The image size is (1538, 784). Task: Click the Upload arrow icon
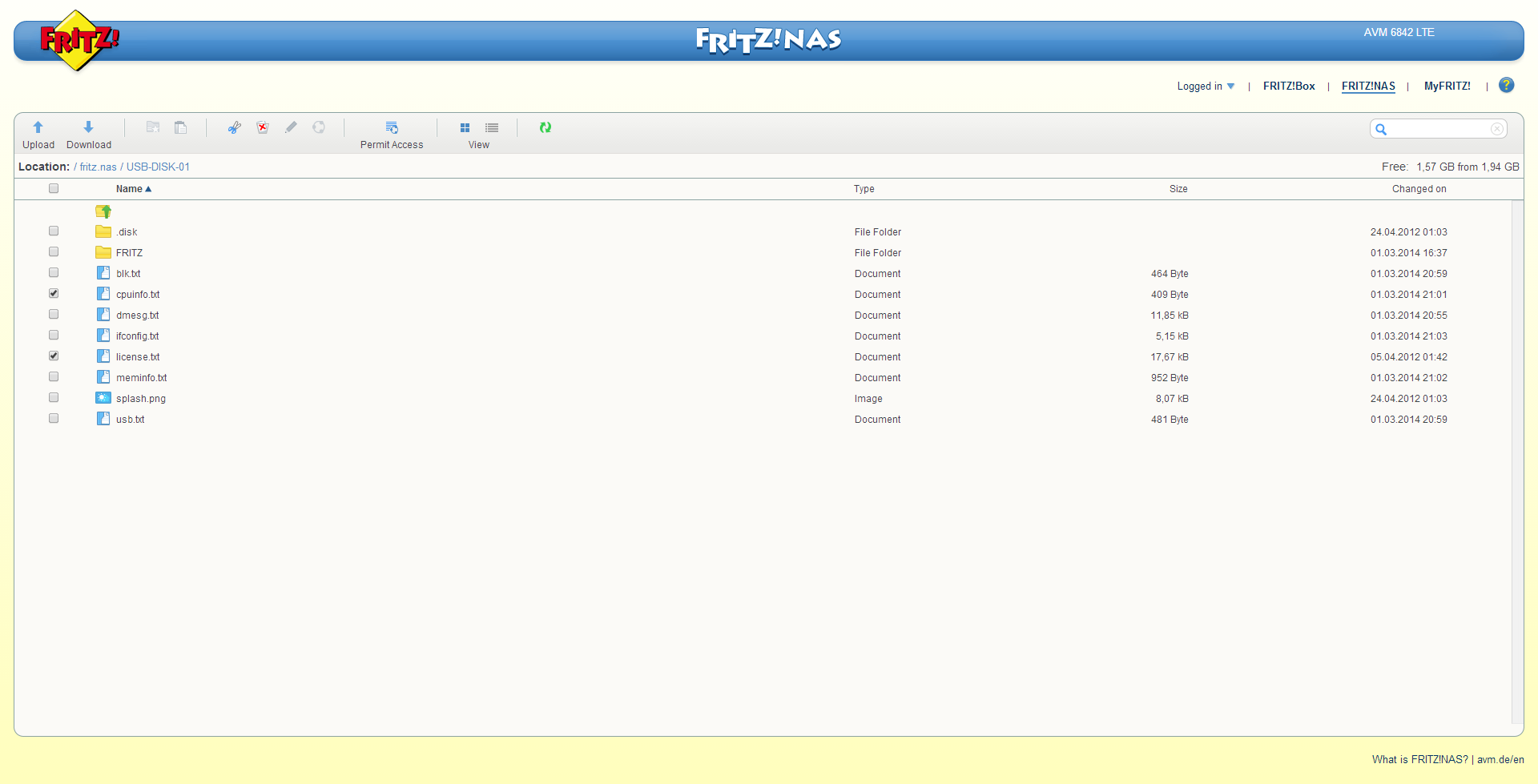pyautogui.click(x=38, y=127)
